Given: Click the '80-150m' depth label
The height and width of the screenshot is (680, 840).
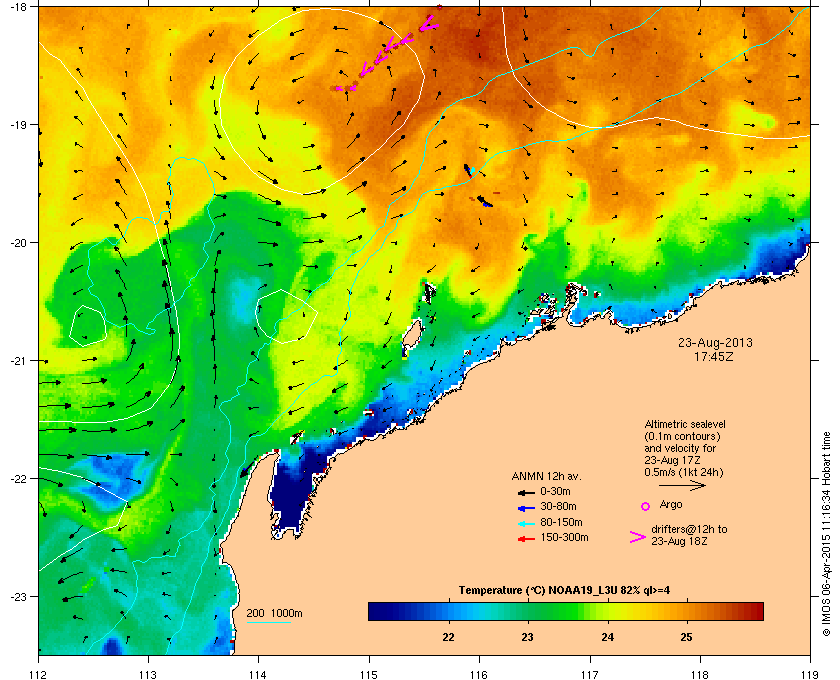Looking at the screenshot, I should point(561,522).
